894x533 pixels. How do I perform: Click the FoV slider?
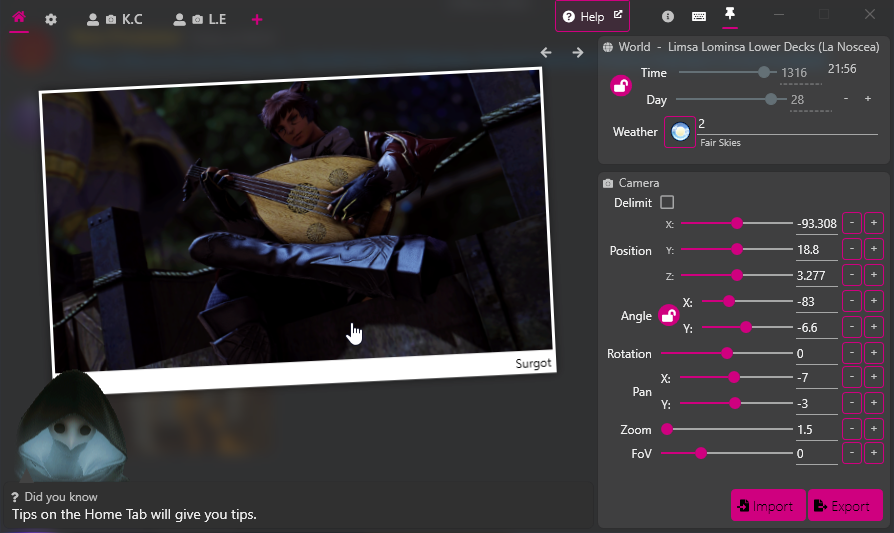(x=726, y=453)
